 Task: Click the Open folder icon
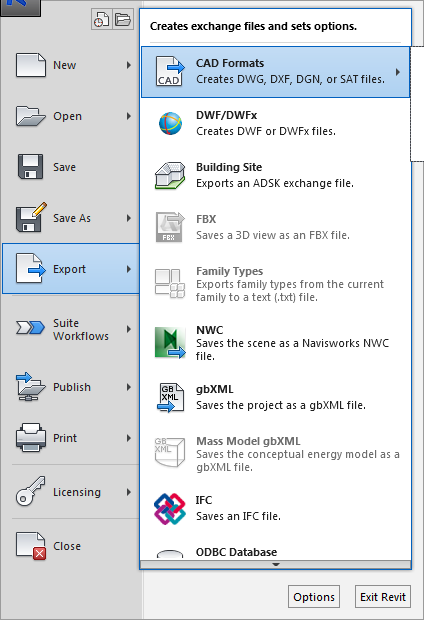[x=31, y=116]
